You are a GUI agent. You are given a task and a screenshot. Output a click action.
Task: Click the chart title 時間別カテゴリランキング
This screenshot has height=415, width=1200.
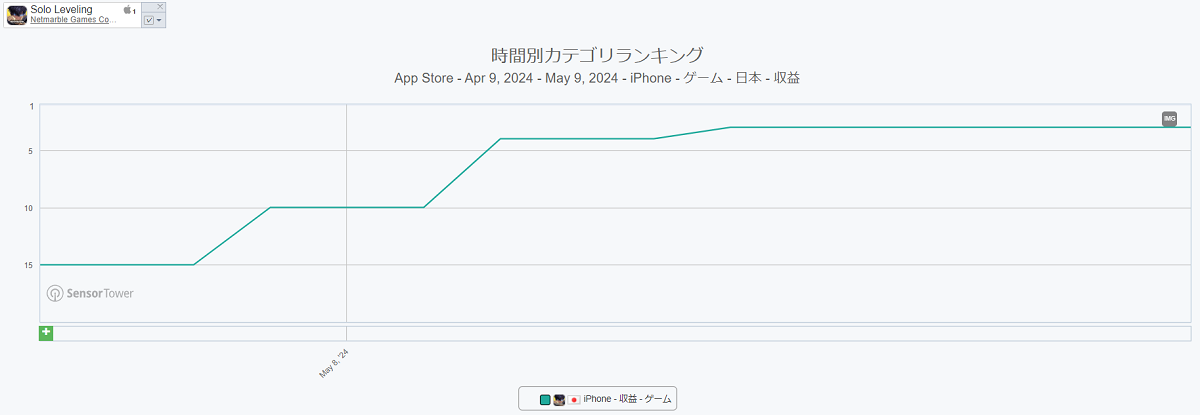(598, 54)
